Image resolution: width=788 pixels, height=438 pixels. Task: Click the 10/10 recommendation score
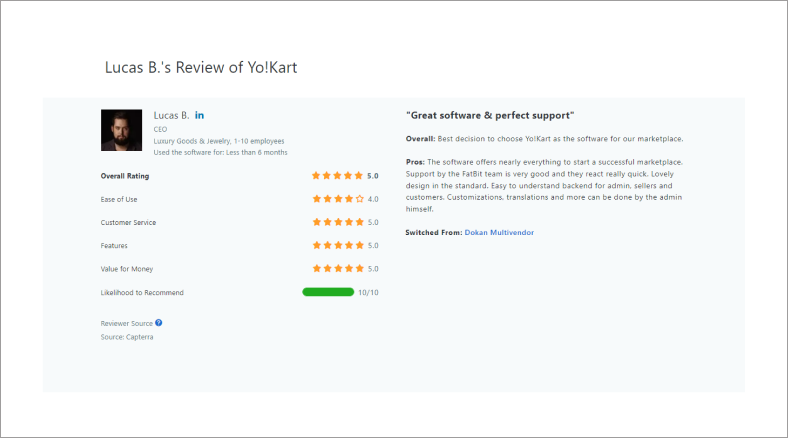(368, 293)
